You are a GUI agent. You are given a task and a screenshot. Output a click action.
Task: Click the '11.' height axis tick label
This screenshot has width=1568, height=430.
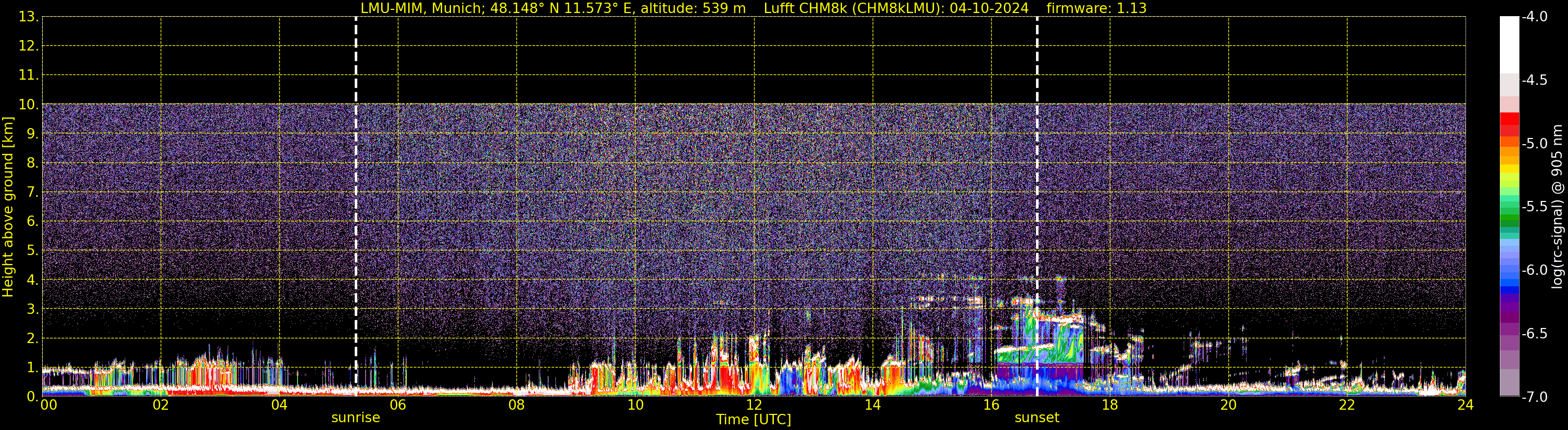pos(29,75)
